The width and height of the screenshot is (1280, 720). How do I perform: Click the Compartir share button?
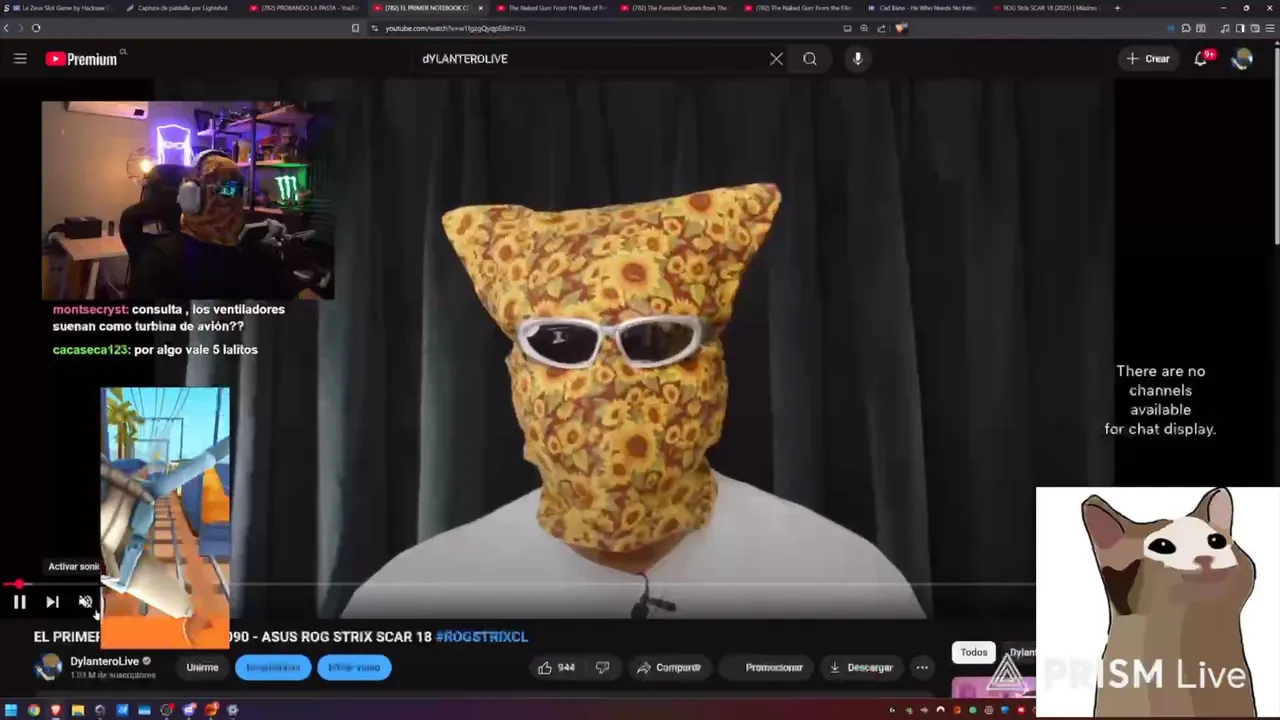(x=669, y=667)
